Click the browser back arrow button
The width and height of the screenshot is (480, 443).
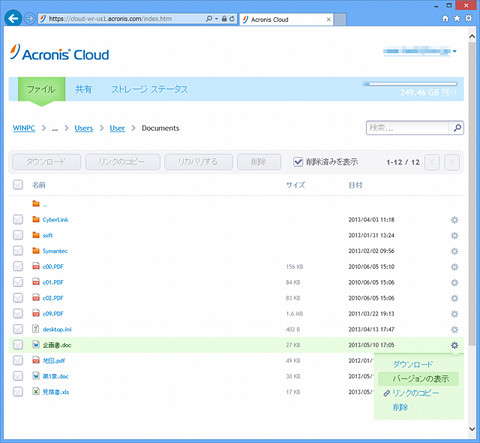[x=13, y=18]
